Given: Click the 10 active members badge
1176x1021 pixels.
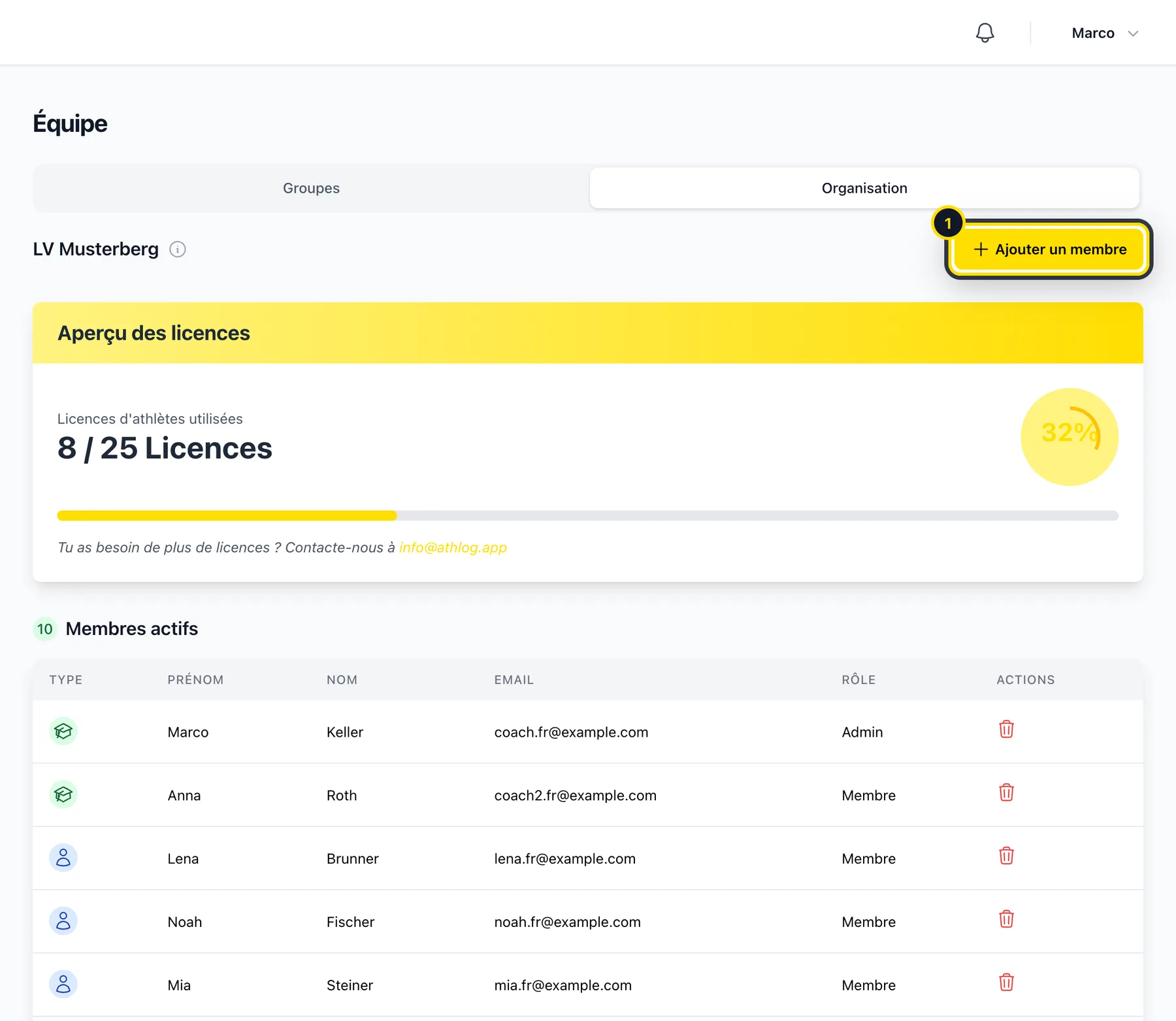Looking at the screenshot, I should coord(44,629).
